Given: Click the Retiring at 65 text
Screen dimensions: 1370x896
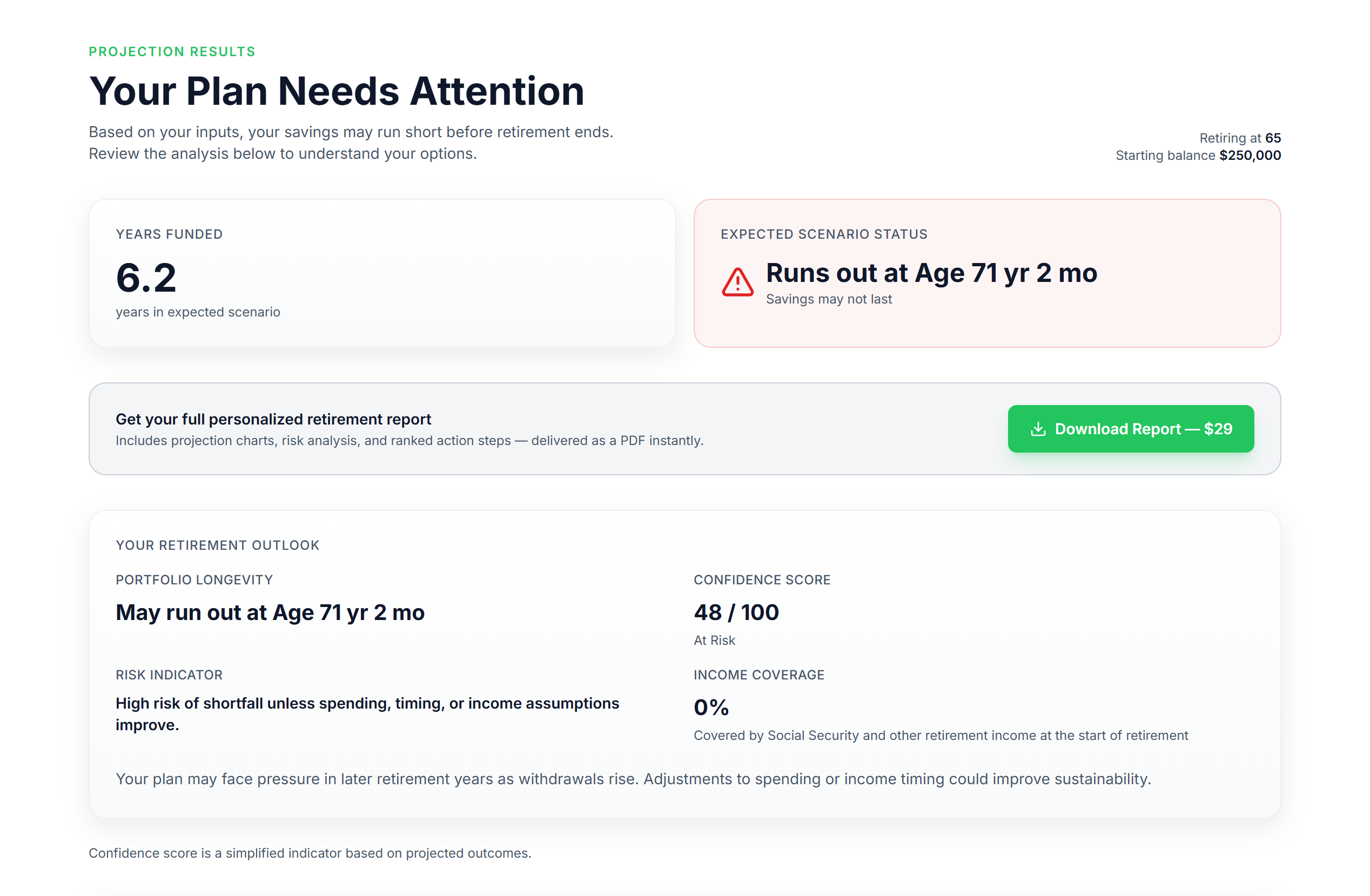Looking at the screenshot, I should pyautogui.click(x=1240, y=138).
